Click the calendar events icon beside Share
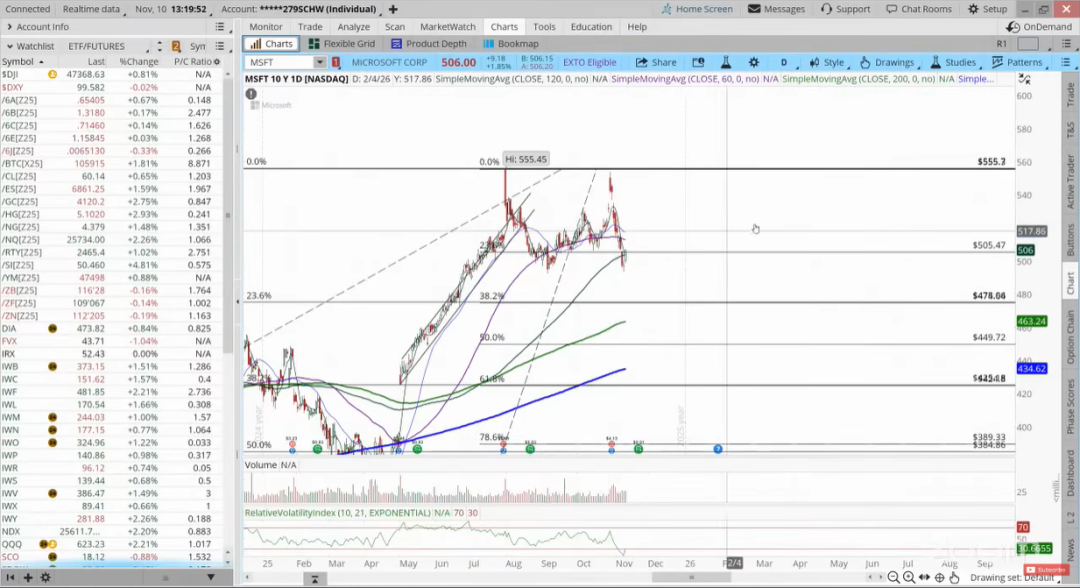Screen dimensions: 1080x588 [698, 62]
